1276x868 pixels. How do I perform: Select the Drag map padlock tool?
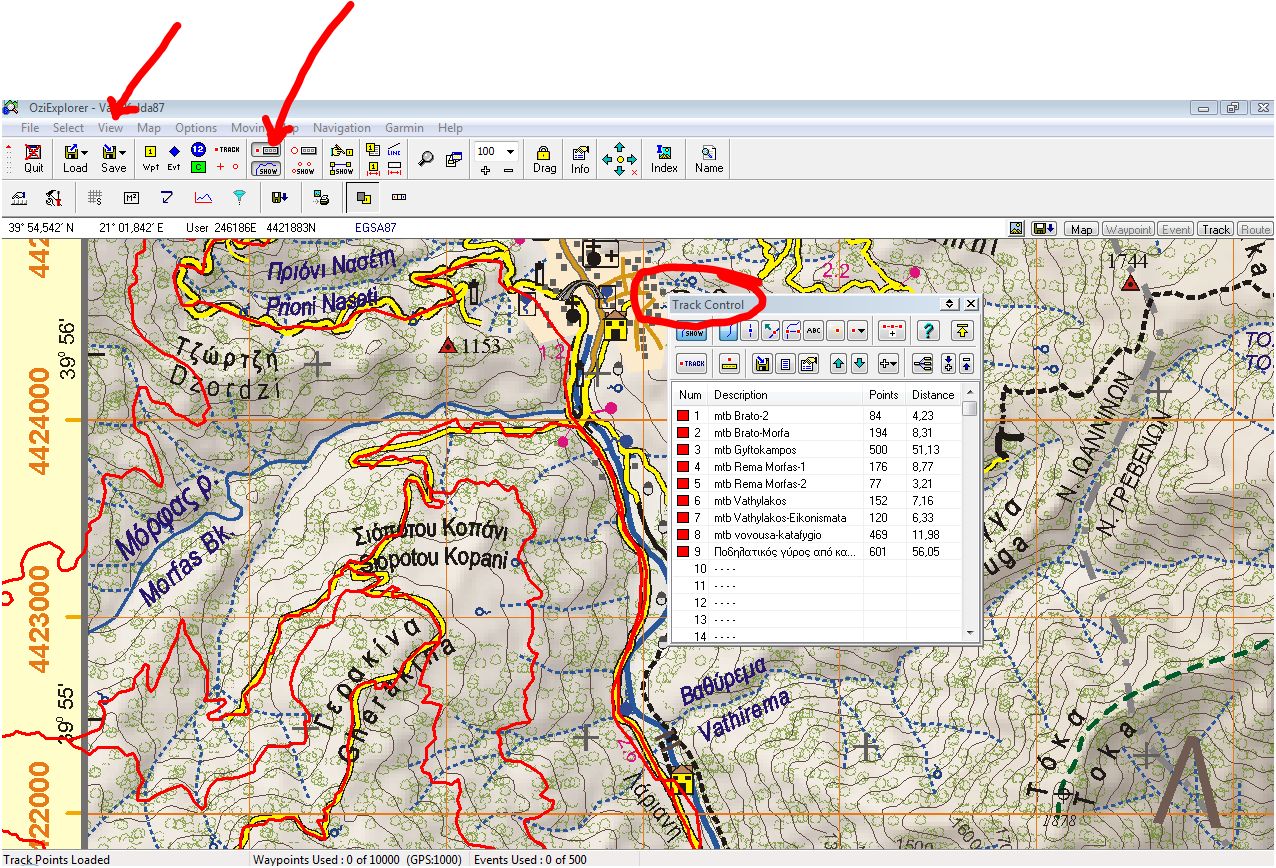pos(544,158)
